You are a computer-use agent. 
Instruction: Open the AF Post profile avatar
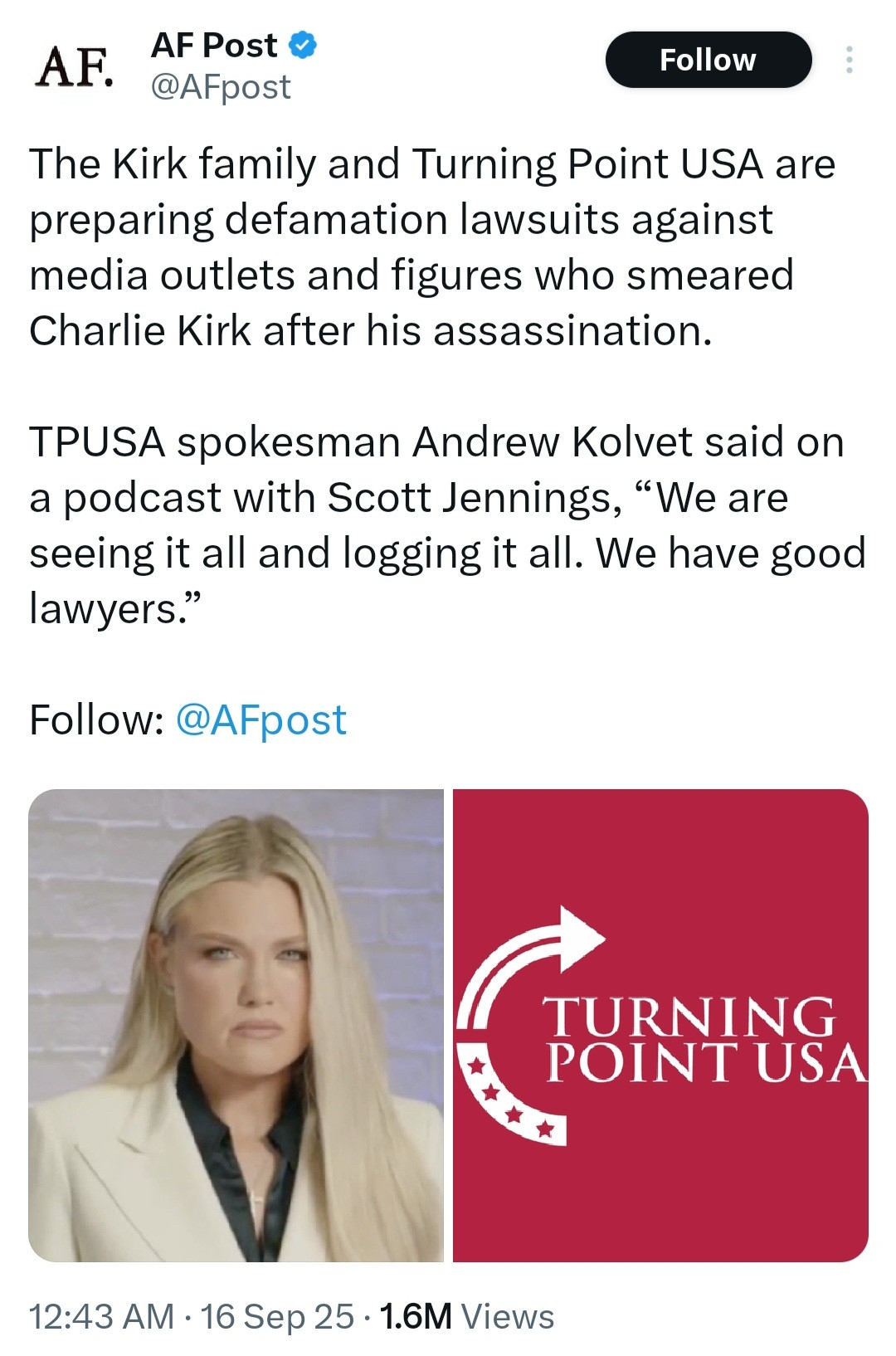(74, 66)
